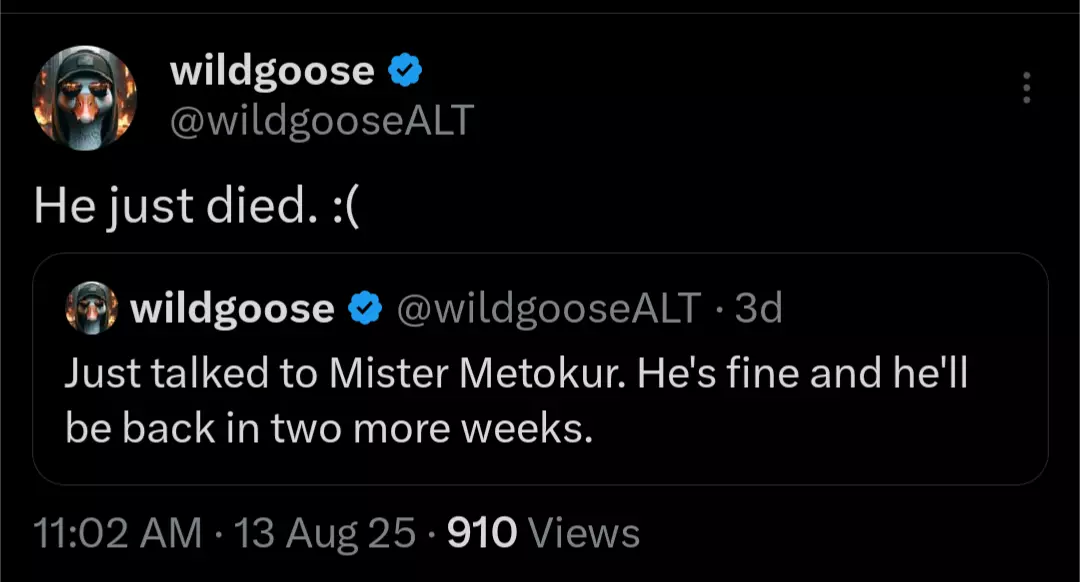Image resolution: width=1080 pixels, height=582 pixels.
Task: Open the main author's wildgoose display name
Action: click(272, 71)
